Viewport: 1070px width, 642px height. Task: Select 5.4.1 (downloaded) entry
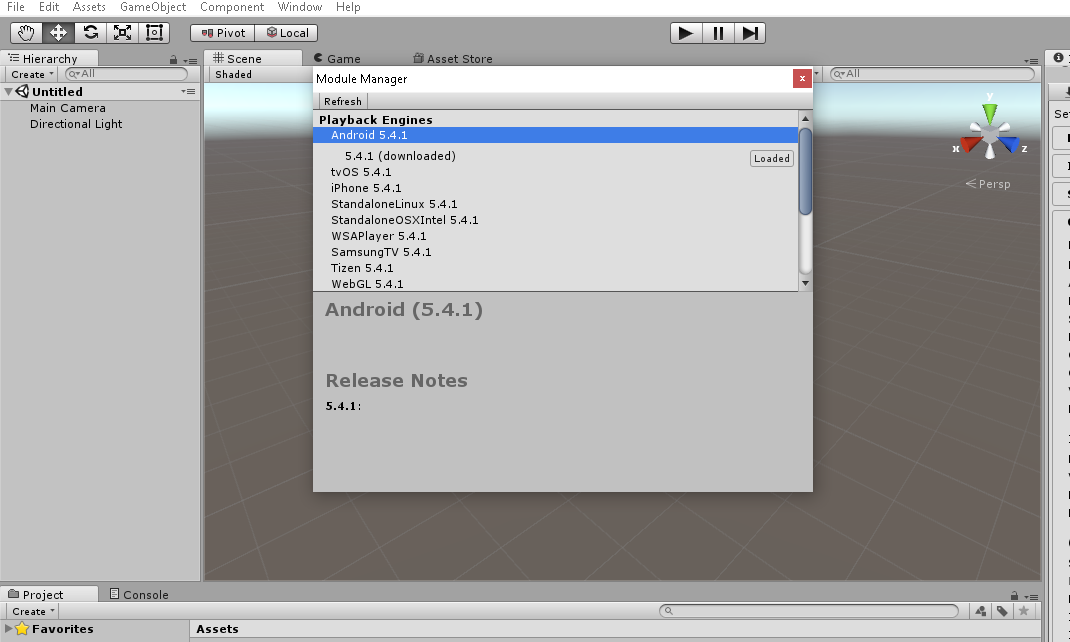[400, 156]
